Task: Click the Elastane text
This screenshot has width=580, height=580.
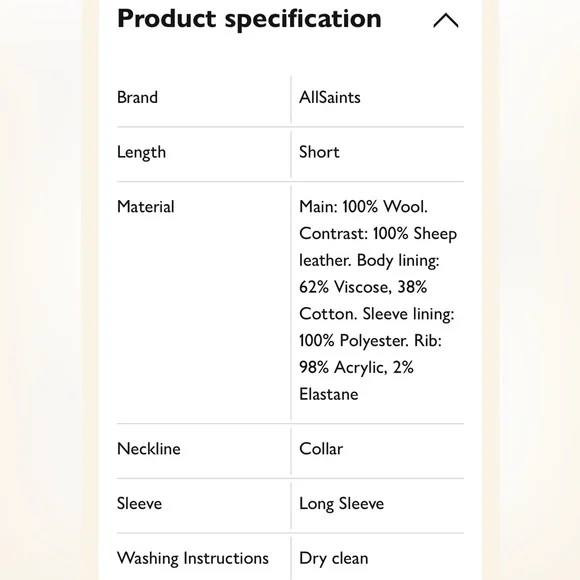Action: (328, 394)
